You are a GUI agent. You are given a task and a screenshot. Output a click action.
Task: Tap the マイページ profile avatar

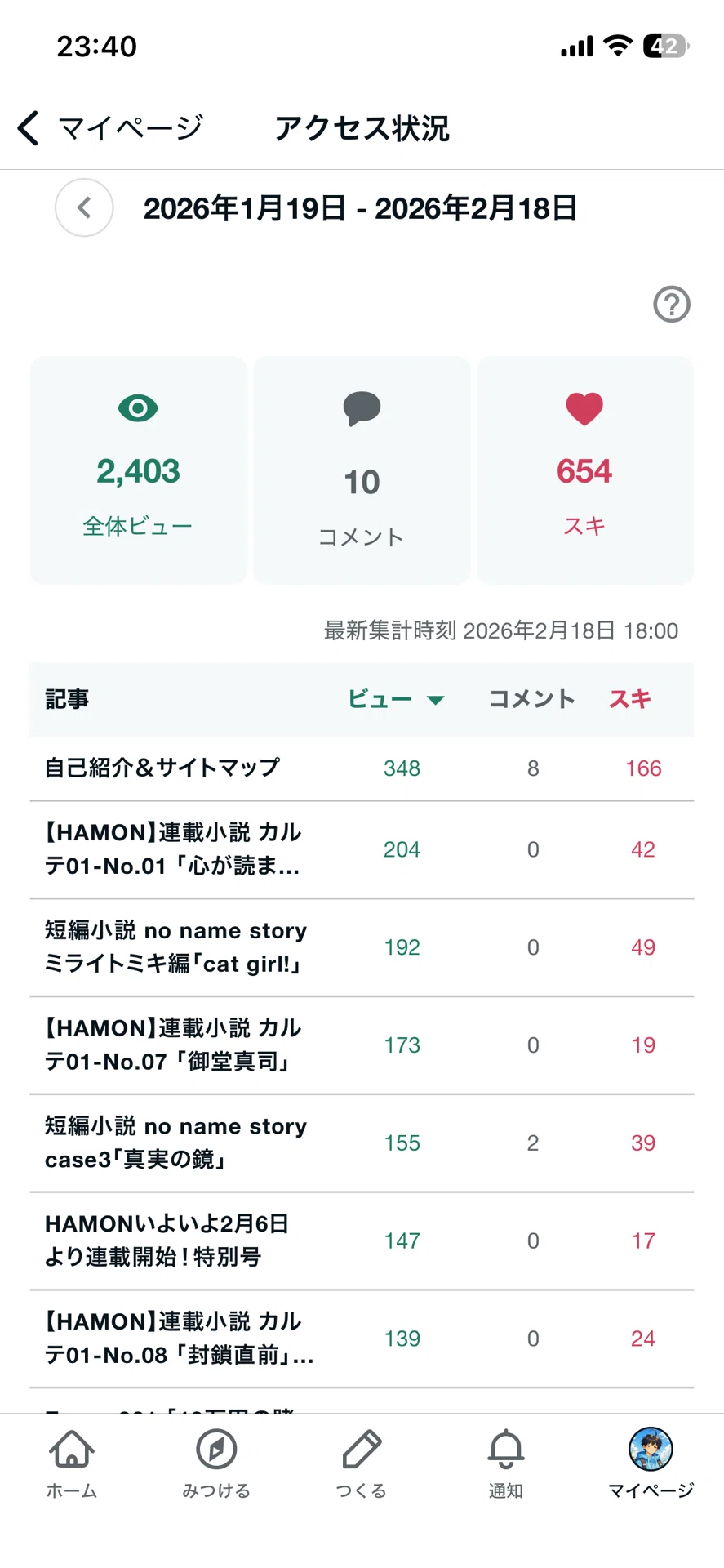coord(651,1449)
